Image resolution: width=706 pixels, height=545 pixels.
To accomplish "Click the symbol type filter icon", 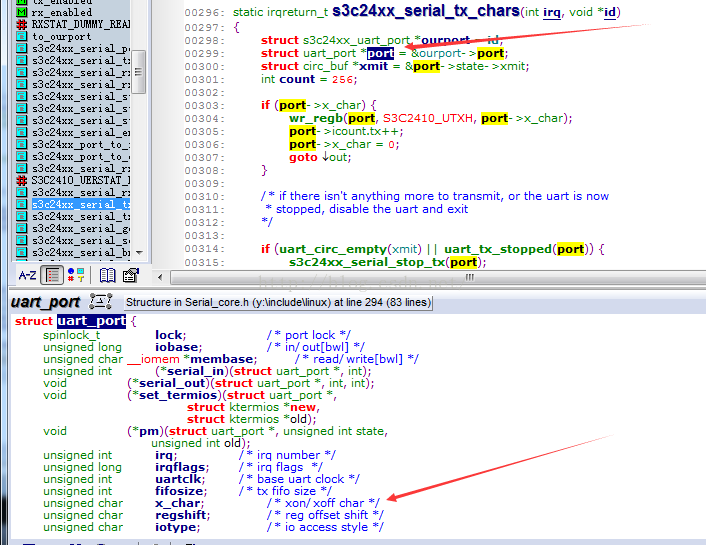I will (x=76, y=275).
